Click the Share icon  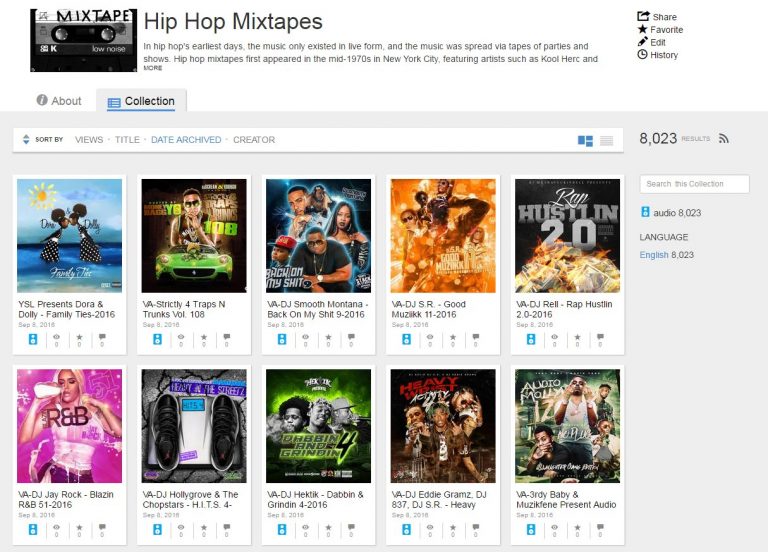click(x=642, y=16)
